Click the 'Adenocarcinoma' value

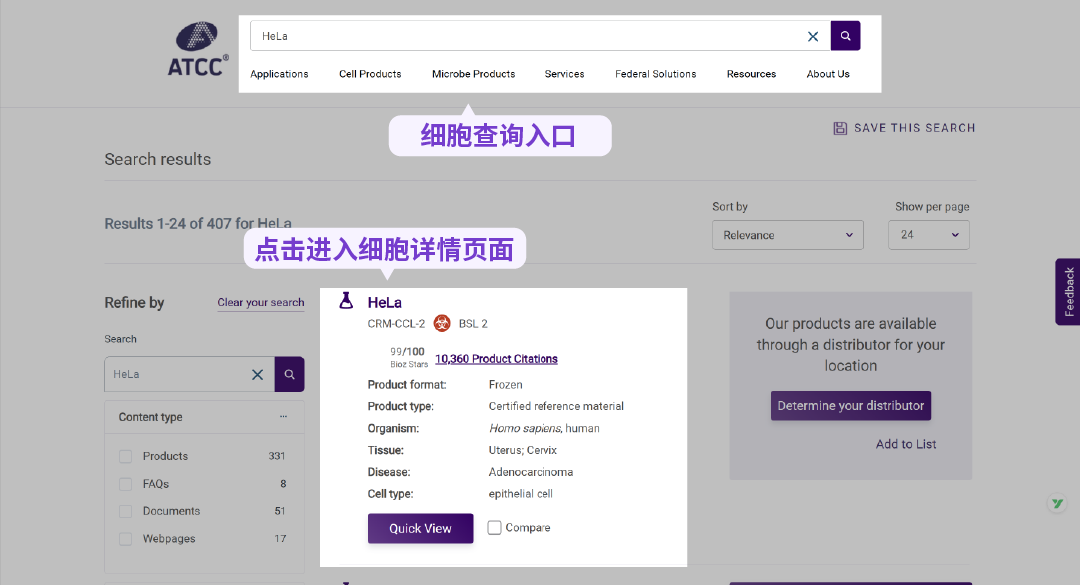pyautogui.click(x=530, y=472)
